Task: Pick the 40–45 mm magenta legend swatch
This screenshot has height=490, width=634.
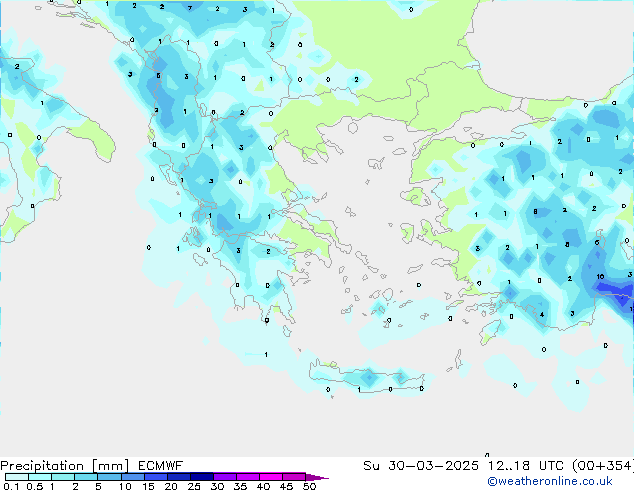Action: 271,477
